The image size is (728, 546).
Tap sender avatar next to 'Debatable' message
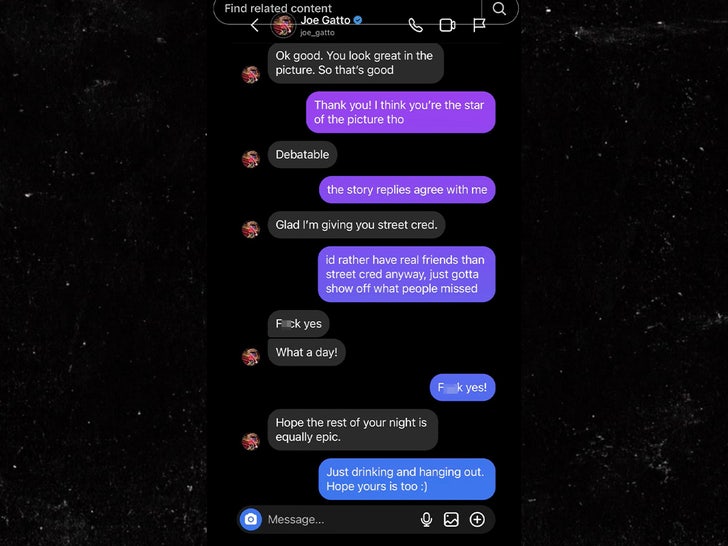251,159
